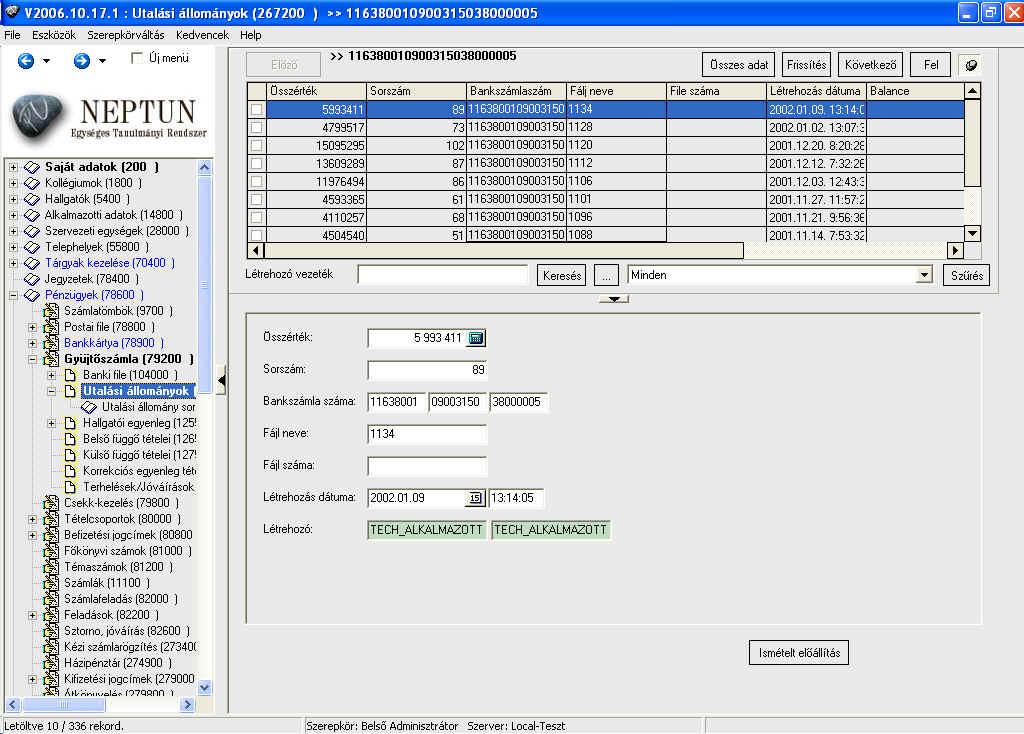Expand the Saját adatok tree node
Screen dimensions: 1024x734
click(13, 167)
